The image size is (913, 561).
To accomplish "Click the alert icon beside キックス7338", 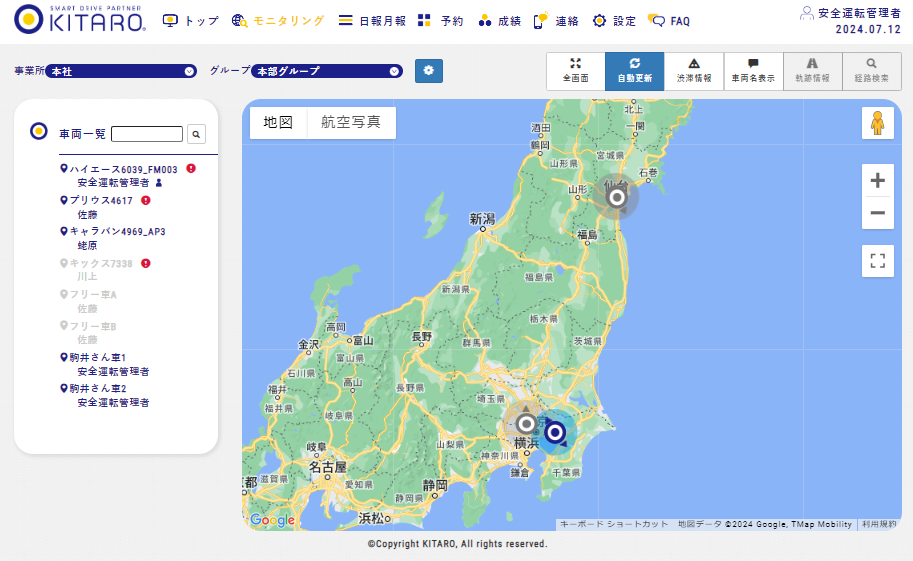I will [146, 263].
